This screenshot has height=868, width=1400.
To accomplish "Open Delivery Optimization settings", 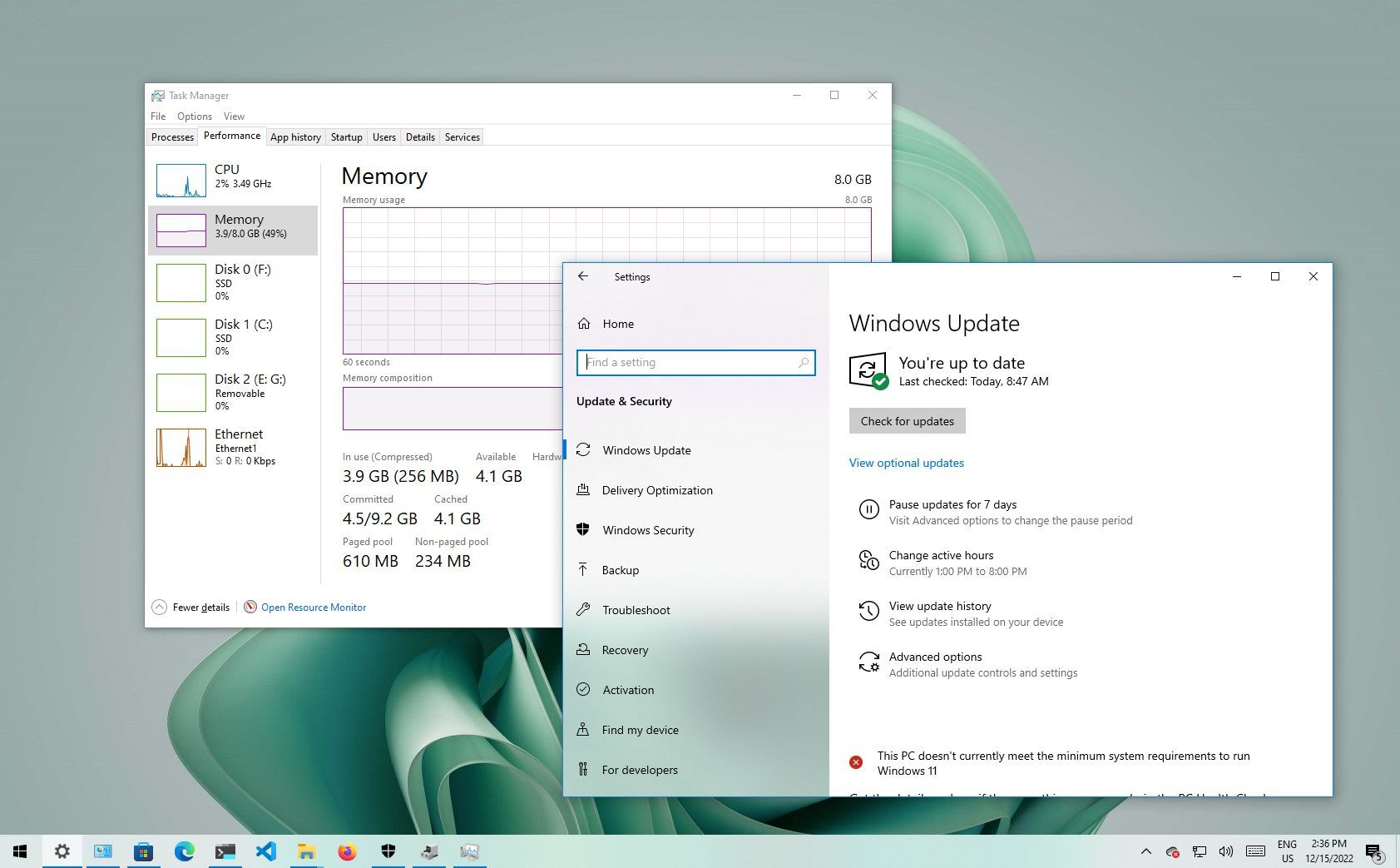I will coord(657,490).
